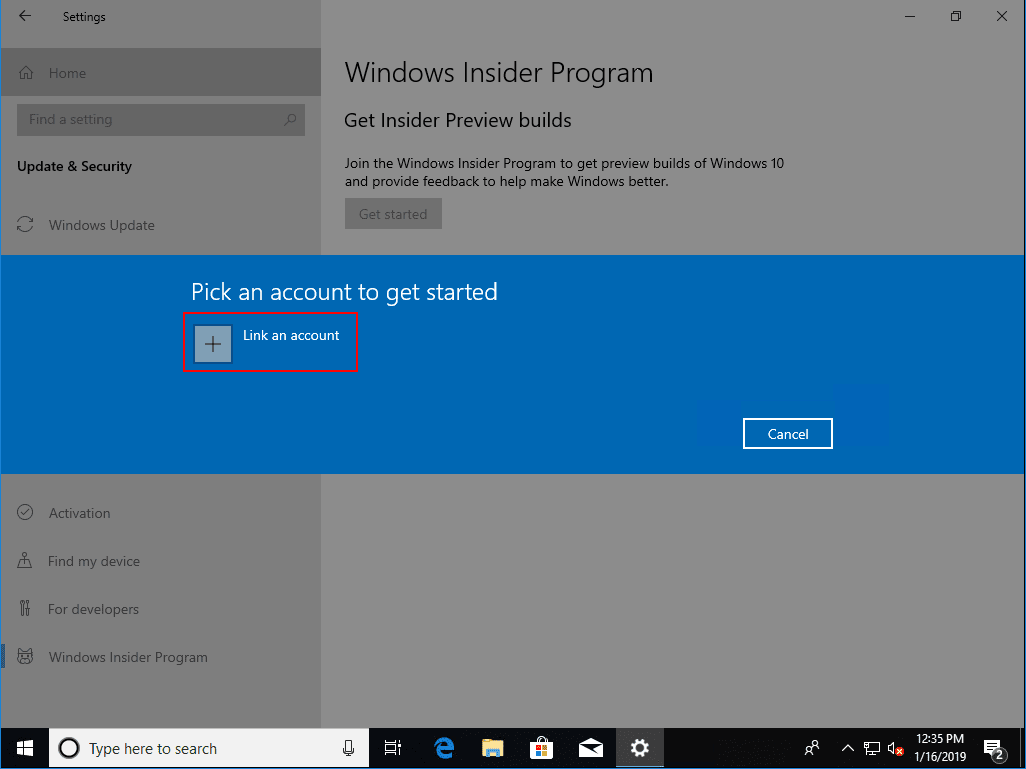Screen dimensions: 1026x769
Task: Open Action Center notifications
Action: (x=993, y=748)
